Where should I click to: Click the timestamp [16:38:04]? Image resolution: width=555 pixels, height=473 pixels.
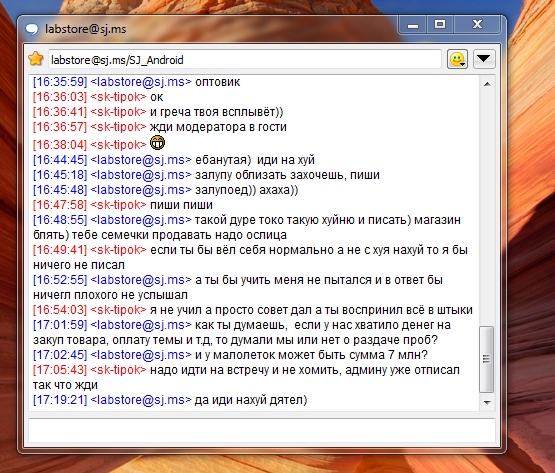(60, 145)
